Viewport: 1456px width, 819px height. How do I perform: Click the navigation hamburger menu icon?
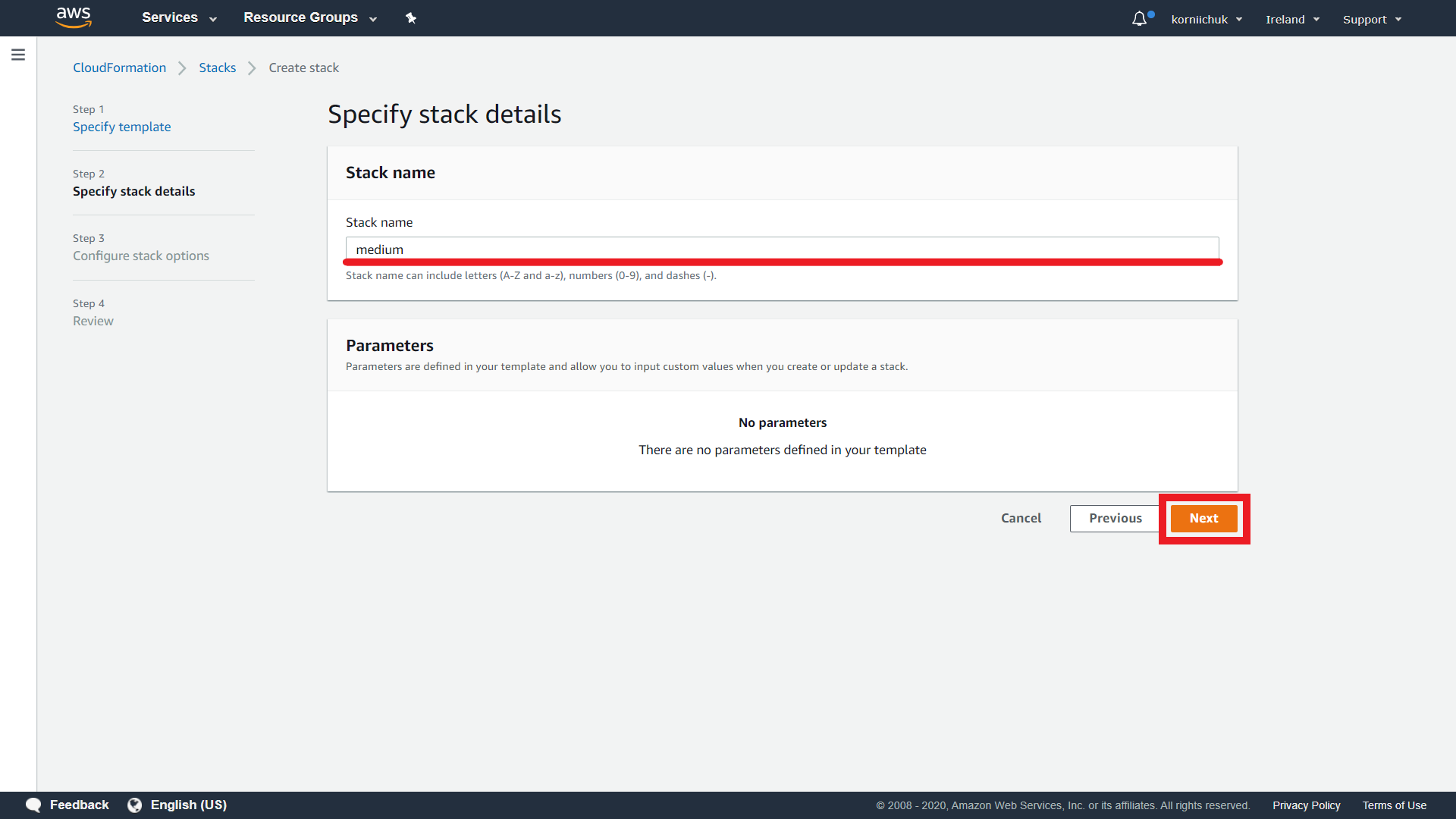[x=18, y=55]
